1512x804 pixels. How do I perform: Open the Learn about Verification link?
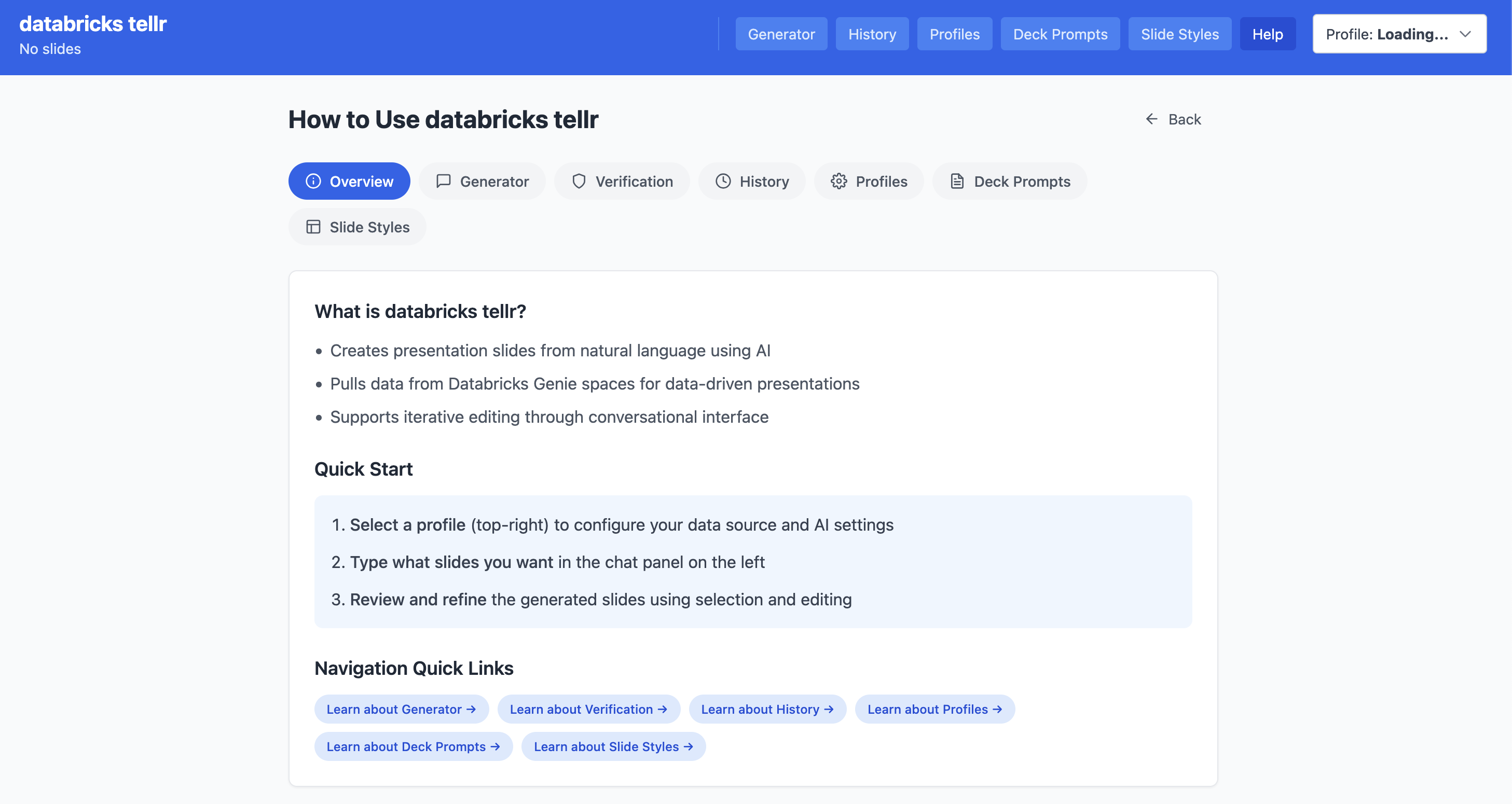click(589, 710)
